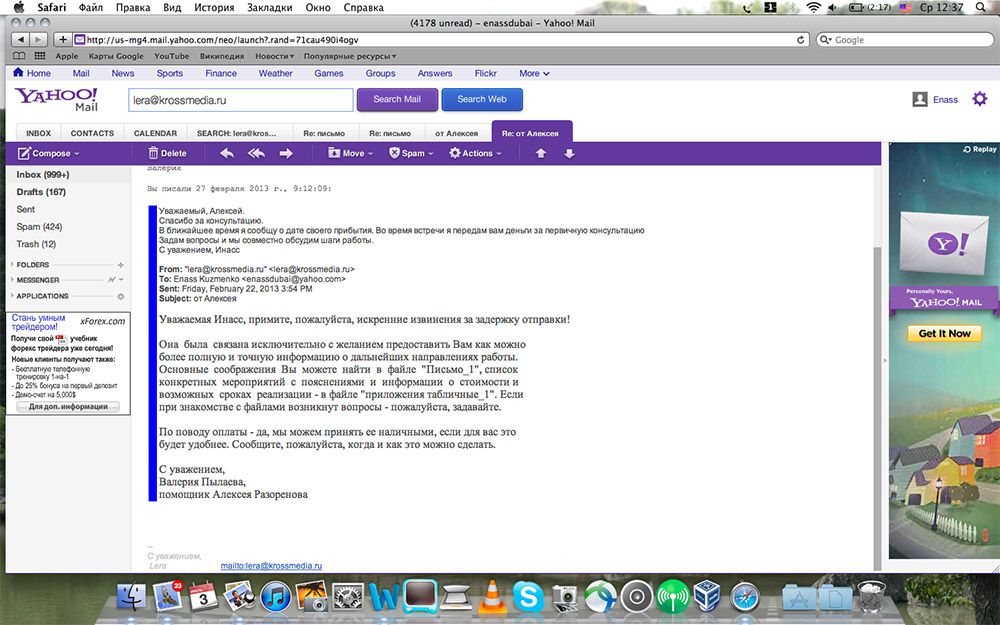
Task: Click Replay on the Yahoo ad
Action: [980, 149]
